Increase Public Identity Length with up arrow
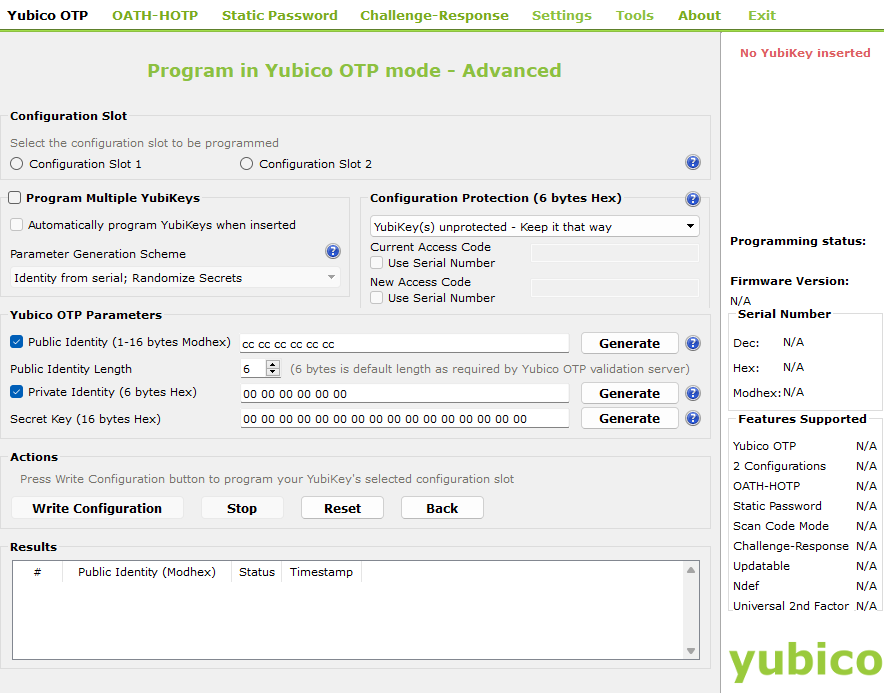This screenshot has width=884, height=693. [273, 365]
